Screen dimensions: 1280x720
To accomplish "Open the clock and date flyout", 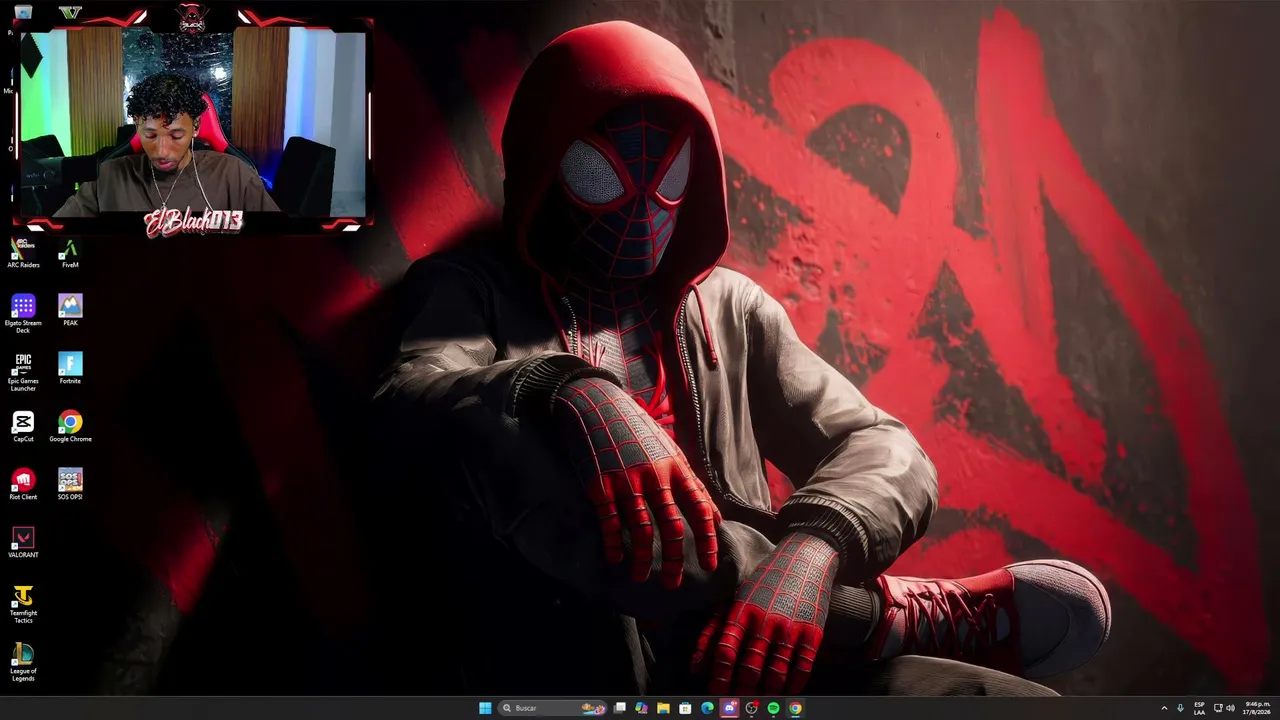I will pos(1258,708).
